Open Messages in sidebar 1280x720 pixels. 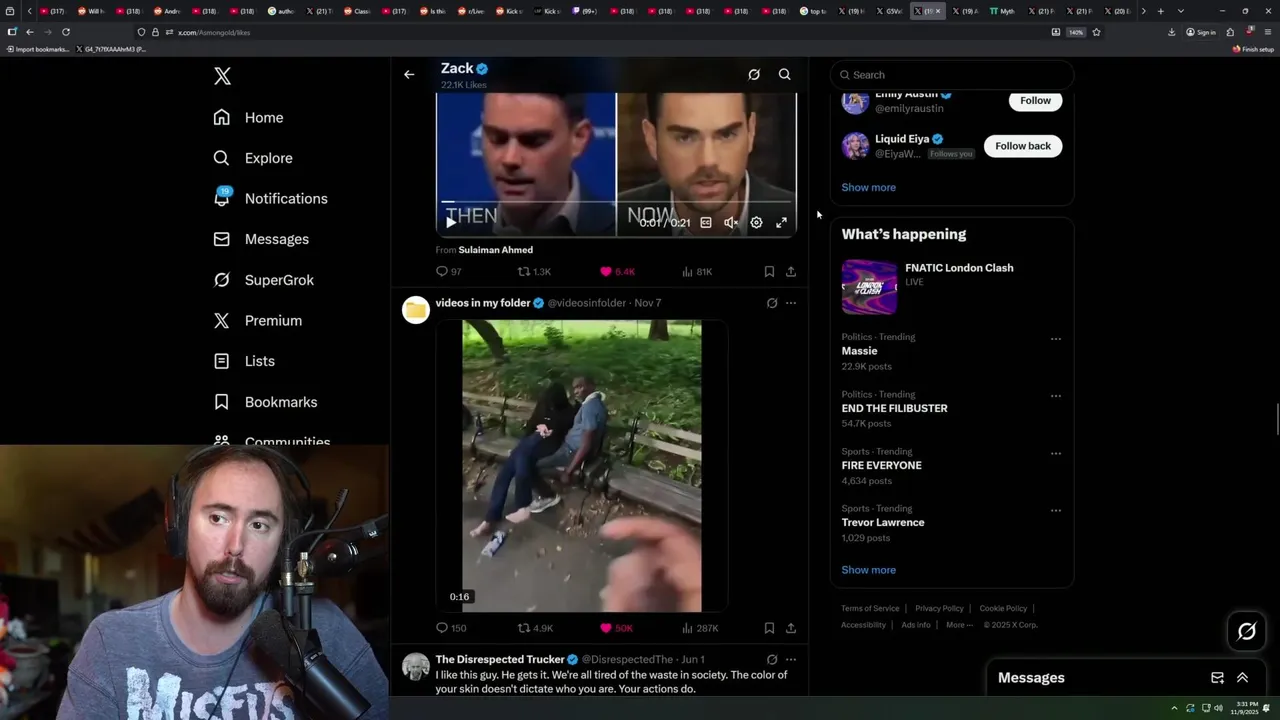[261, 239]
